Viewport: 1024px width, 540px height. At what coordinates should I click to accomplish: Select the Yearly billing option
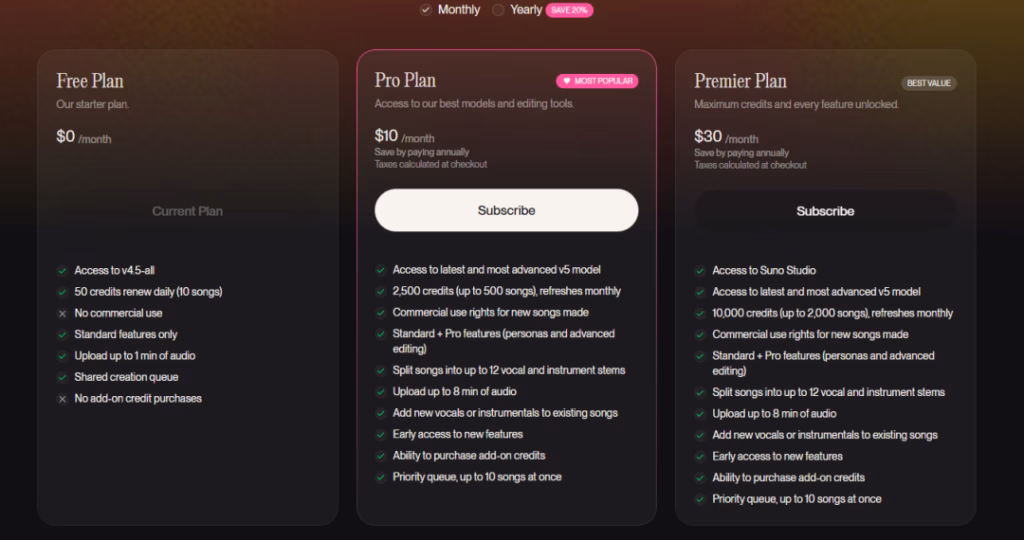(x=499, y=10)
